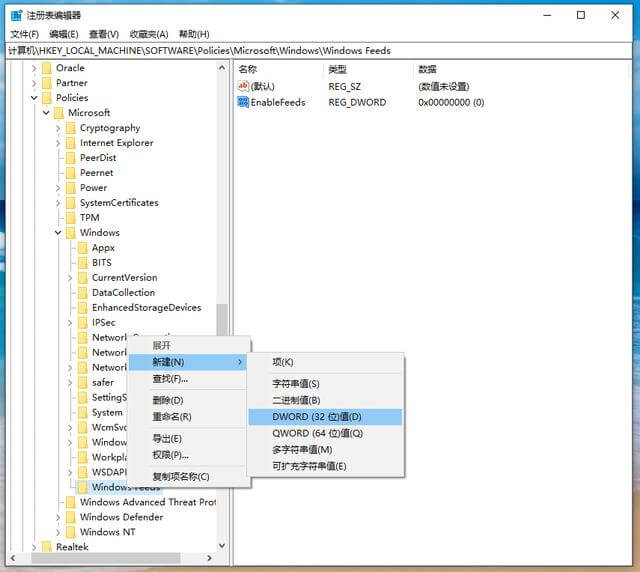This screenshot has height=572, width=640.
Task: Click the Registry Editor app icon in title bar
Action: 16,15
